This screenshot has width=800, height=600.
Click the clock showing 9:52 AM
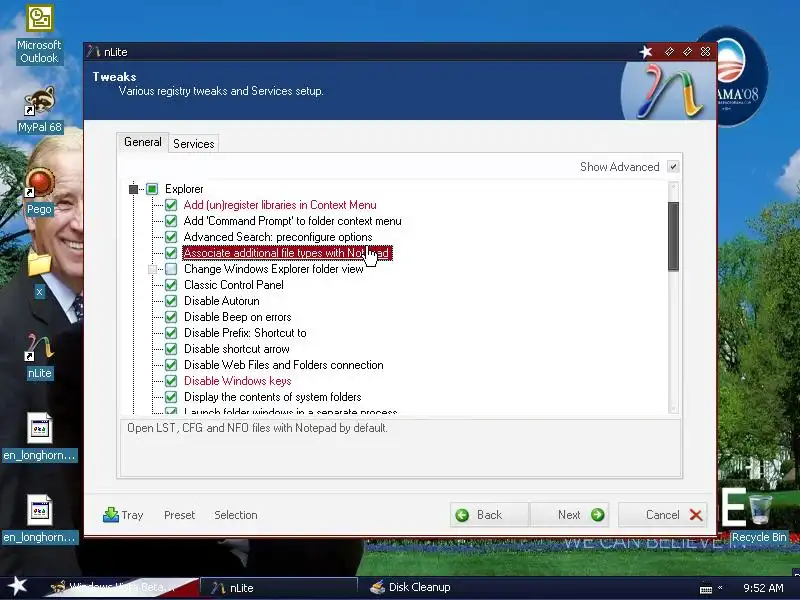tap(763, 588)
